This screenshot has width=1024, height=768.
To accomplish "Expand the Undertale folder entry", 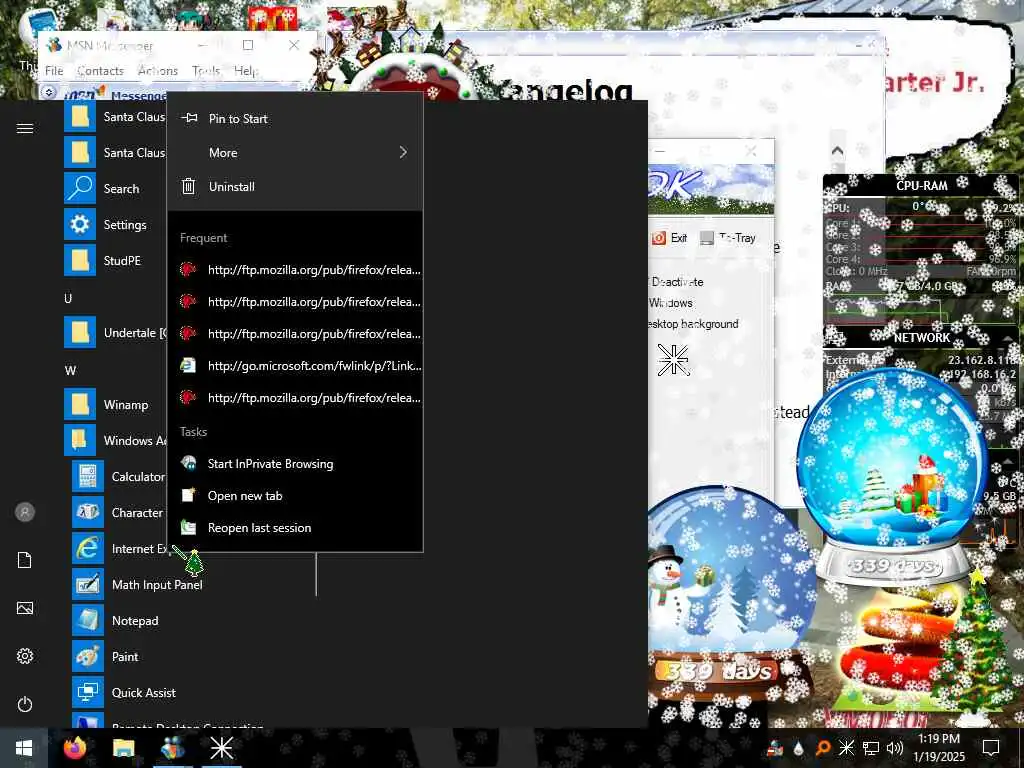I will 115,332.
